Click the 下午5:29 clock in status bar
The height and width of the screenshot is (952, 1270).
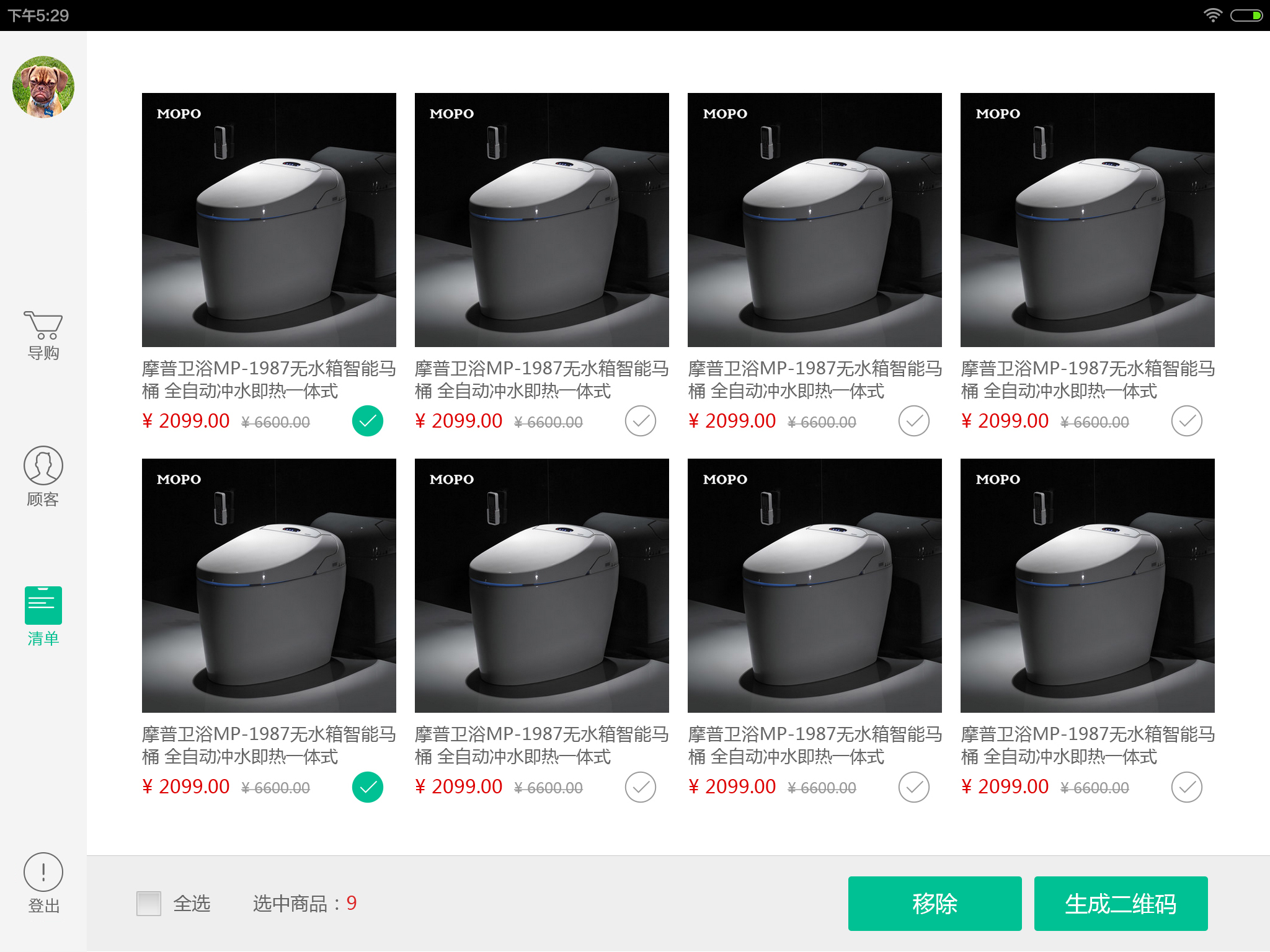coord(38,15)
